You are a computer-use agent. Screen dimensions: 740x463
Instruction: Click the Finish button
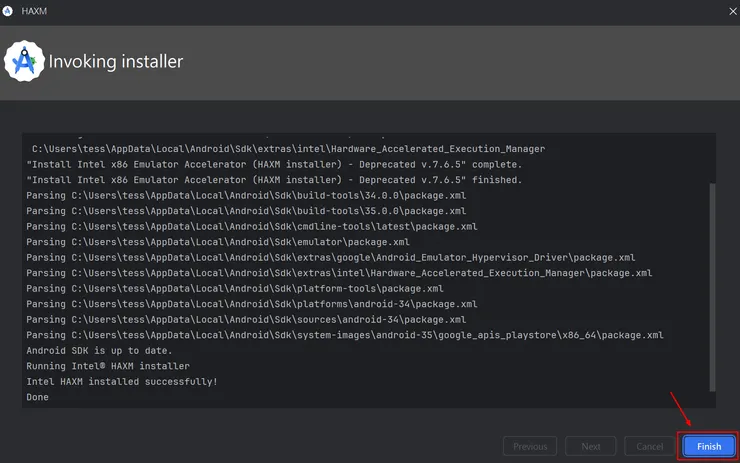point(708,446)
